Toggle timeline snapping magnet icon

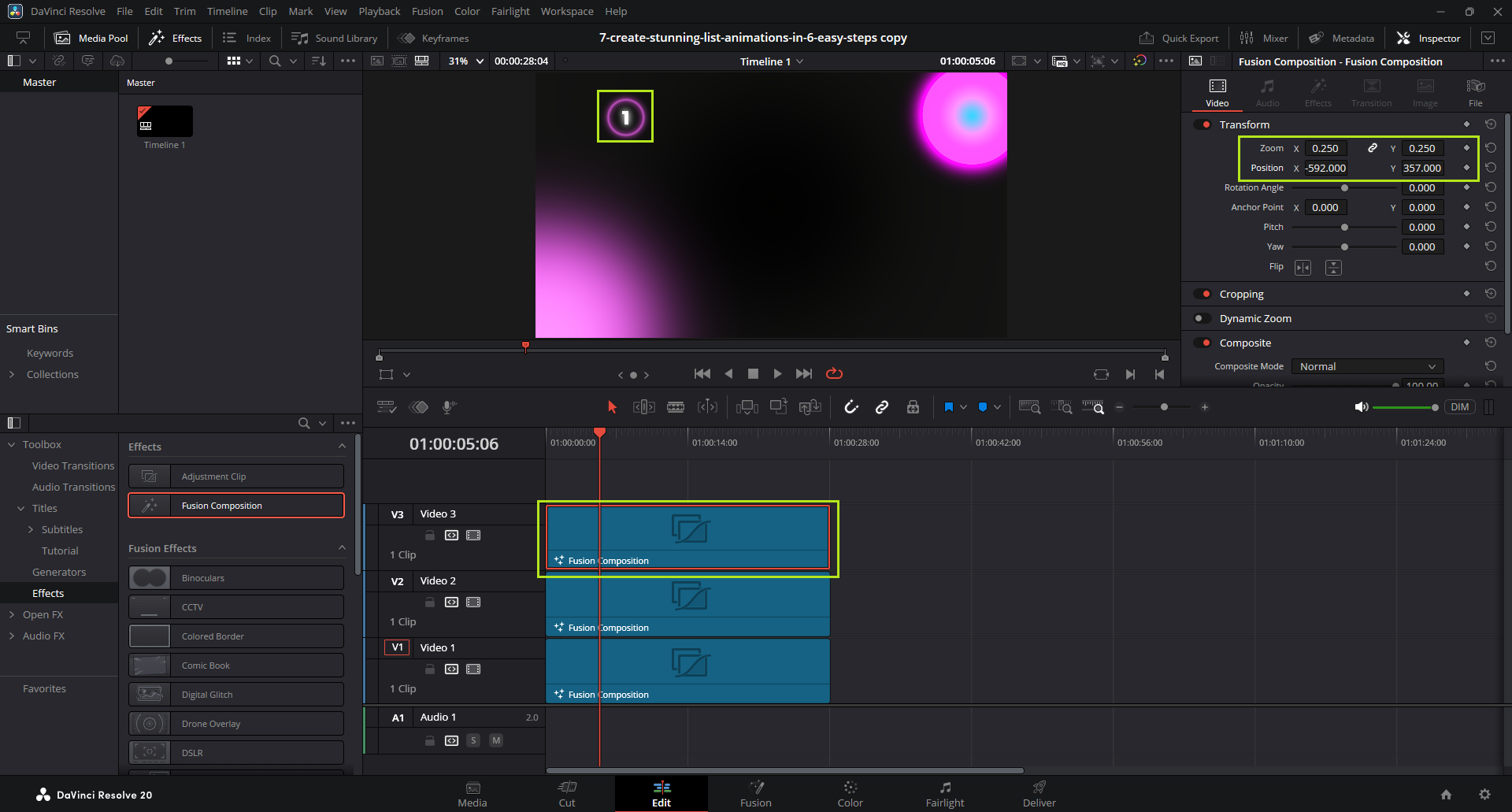coord(851,407)
